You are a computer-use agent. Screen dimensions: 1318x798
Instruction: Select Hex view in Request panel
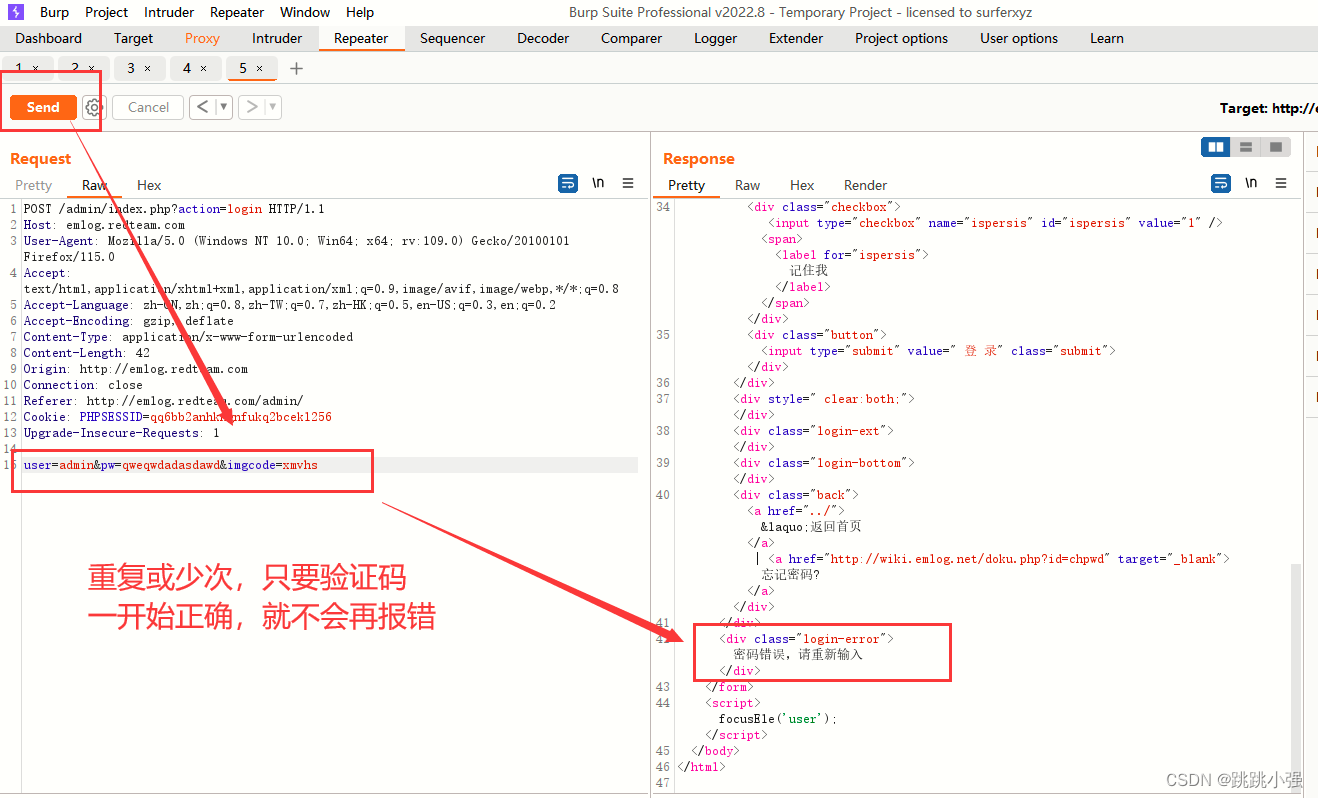(x=149, y=185)
